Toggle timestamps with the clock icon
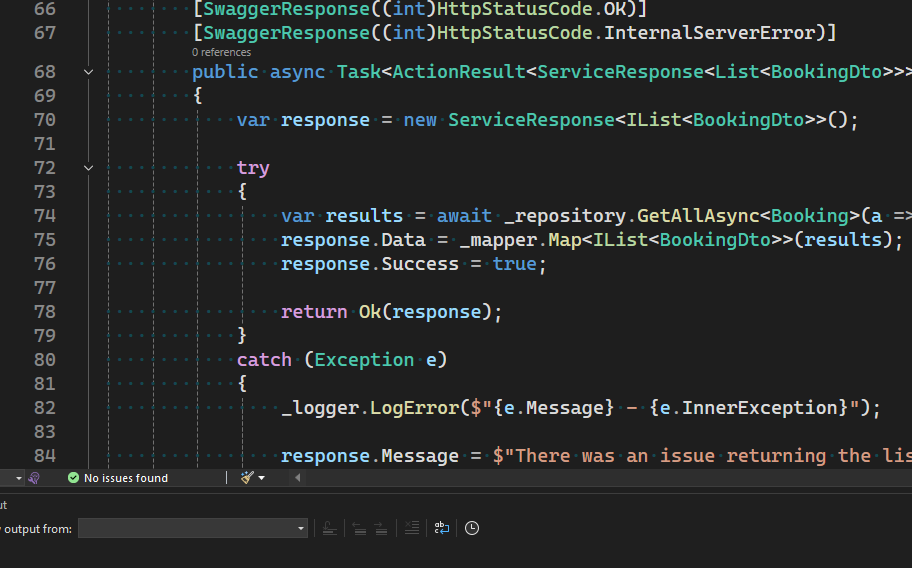Screen dimensions: 912x568 pos(472,528)
